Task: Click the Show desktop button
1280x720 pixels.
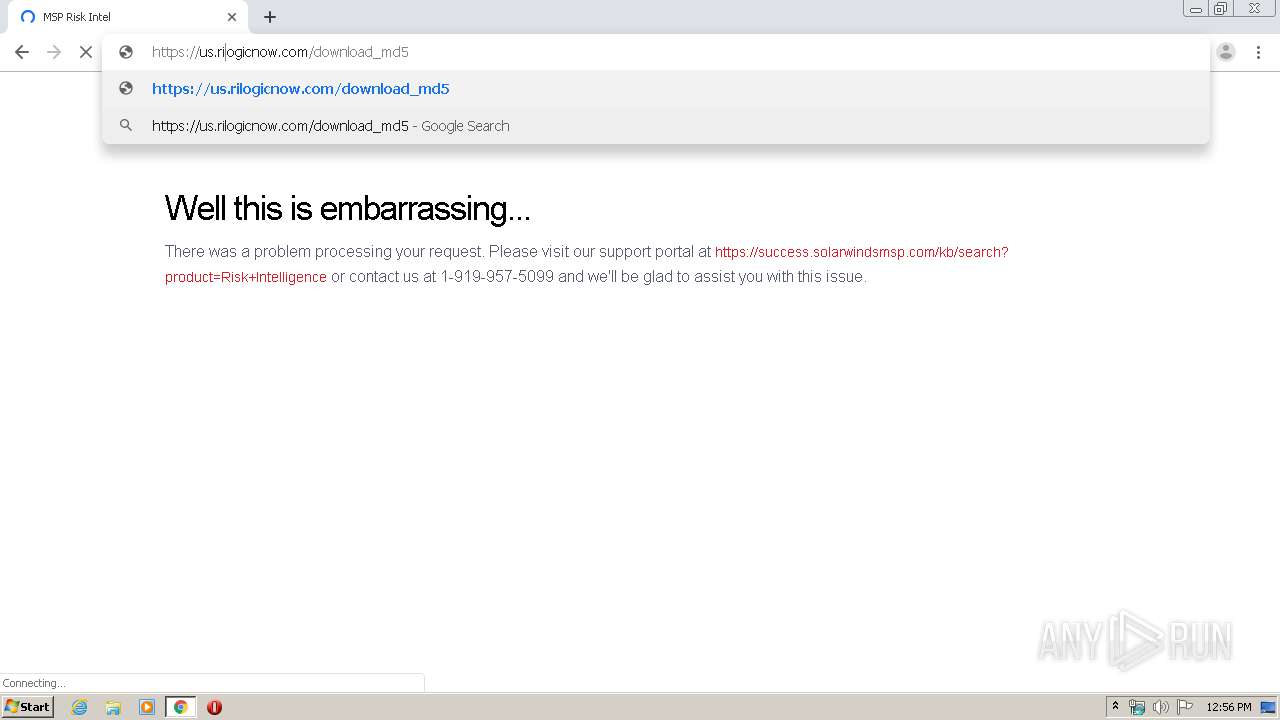Action: pos(1269,707)
